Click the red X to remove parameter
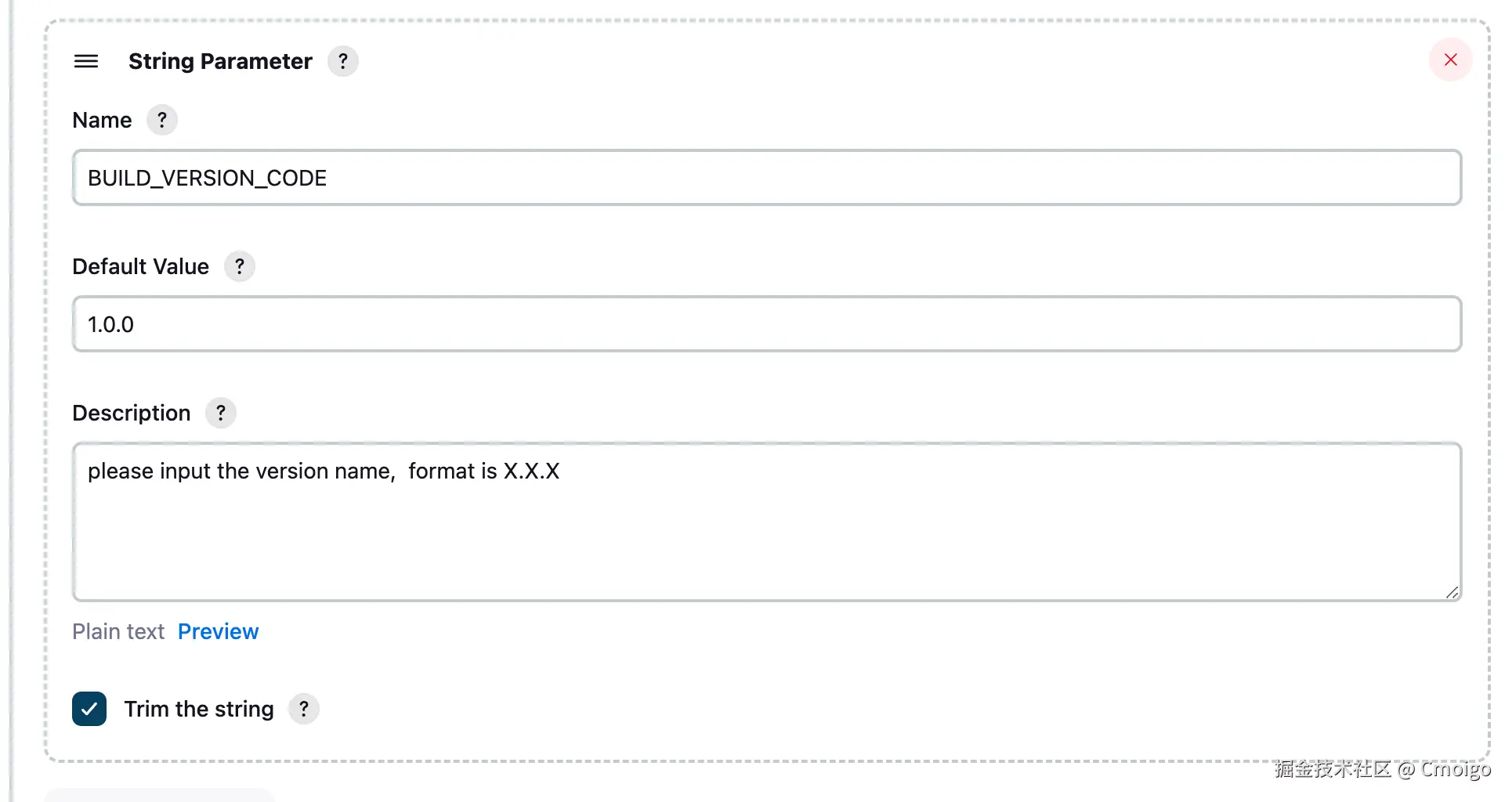 [x=1450, y=60]
